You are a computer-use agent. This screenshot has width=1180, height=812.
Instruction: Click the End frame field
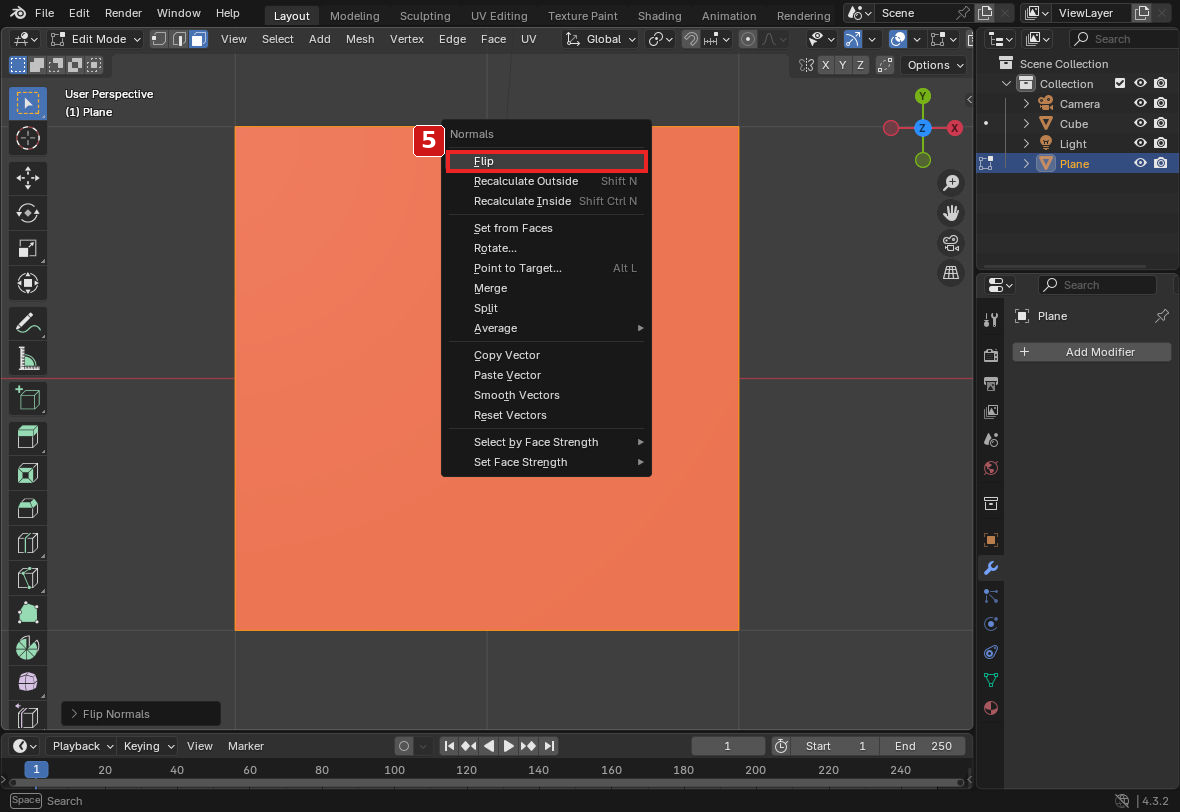click(x=923, y=747)
